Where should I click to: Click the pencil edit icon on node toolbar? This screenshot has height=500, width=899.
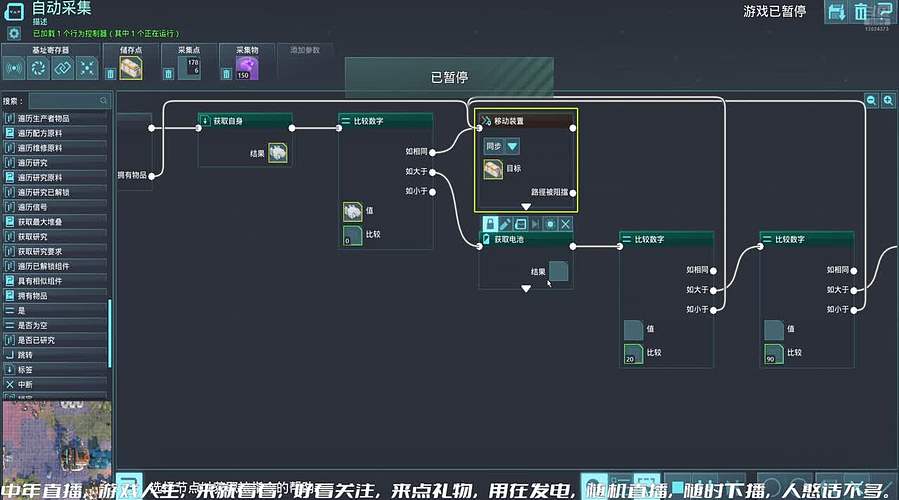coord(505,224)
